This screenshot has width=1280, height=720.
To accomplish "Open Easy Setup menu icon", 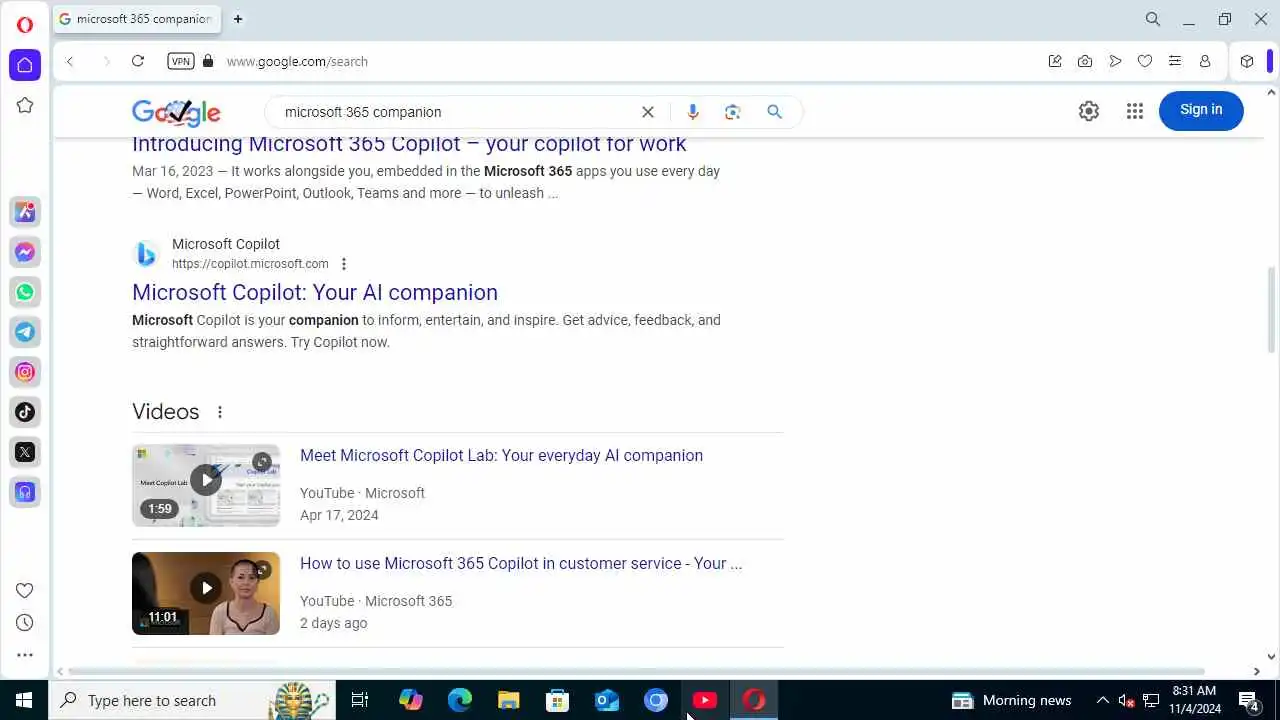I will coord(1175,61).
